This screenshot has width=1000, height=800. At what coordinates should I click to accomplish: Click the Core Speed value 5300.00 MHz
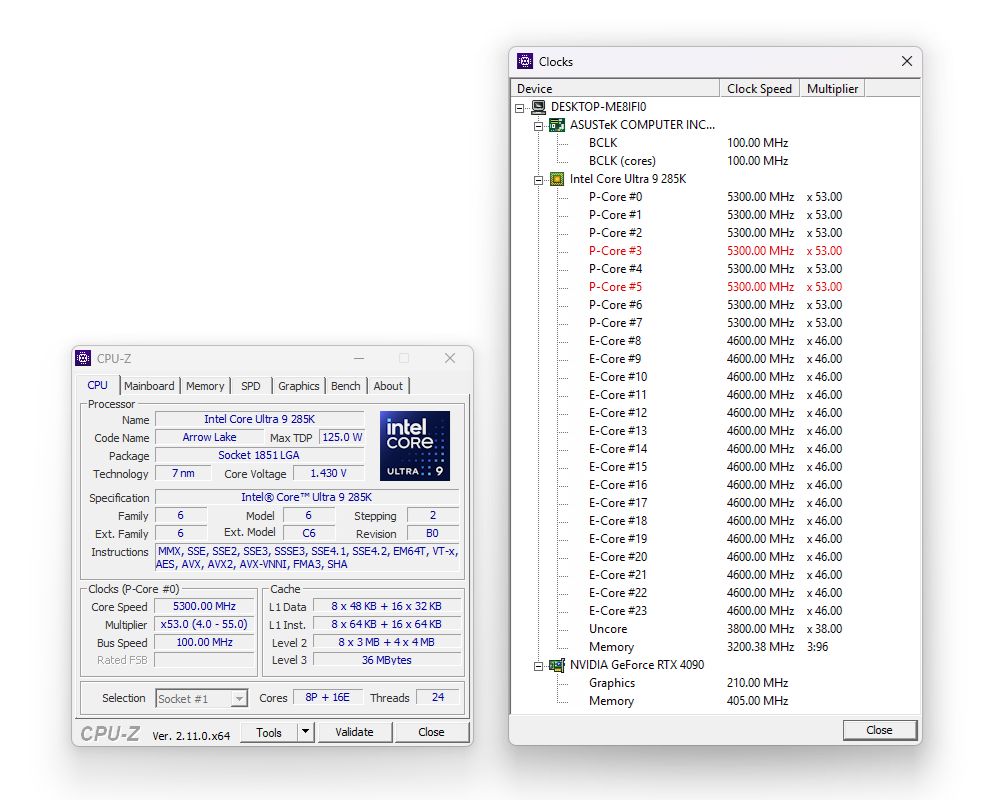[x=204, y=606]
